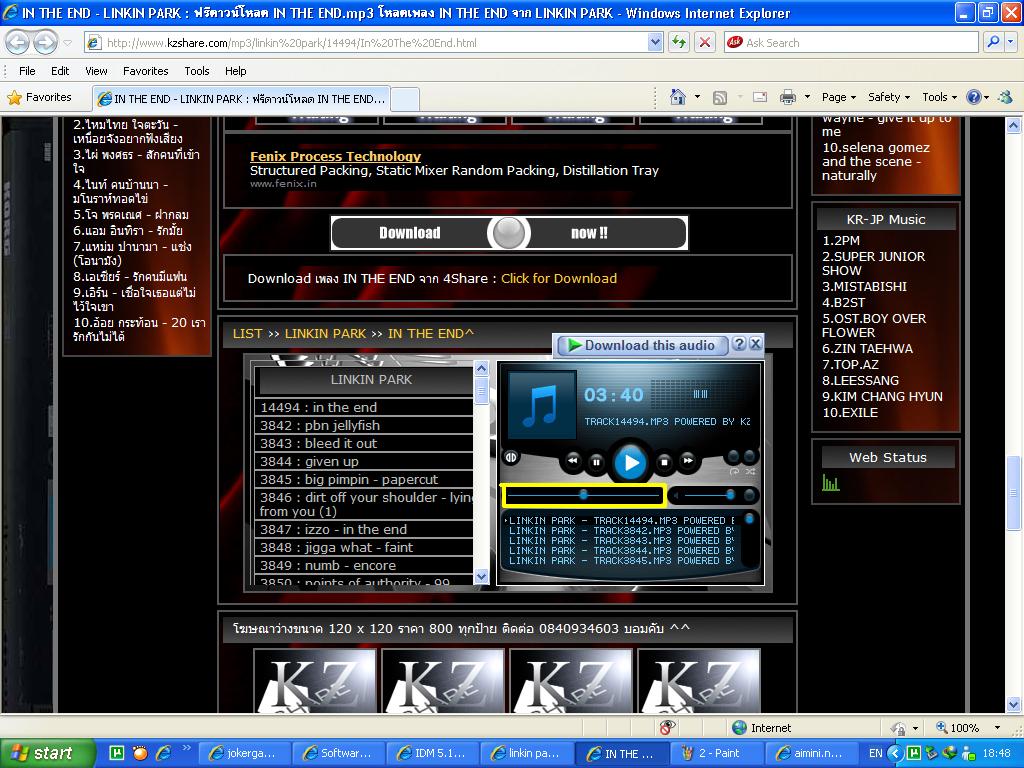Open the File menu

(x=27, y=71)
